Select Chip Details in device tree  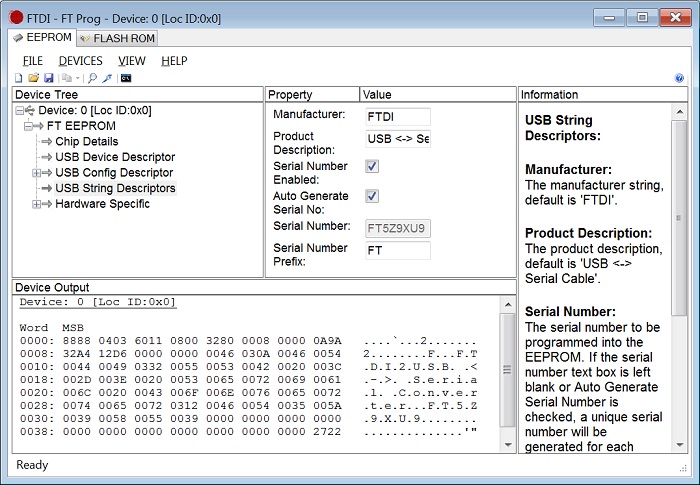click(87, 142)
